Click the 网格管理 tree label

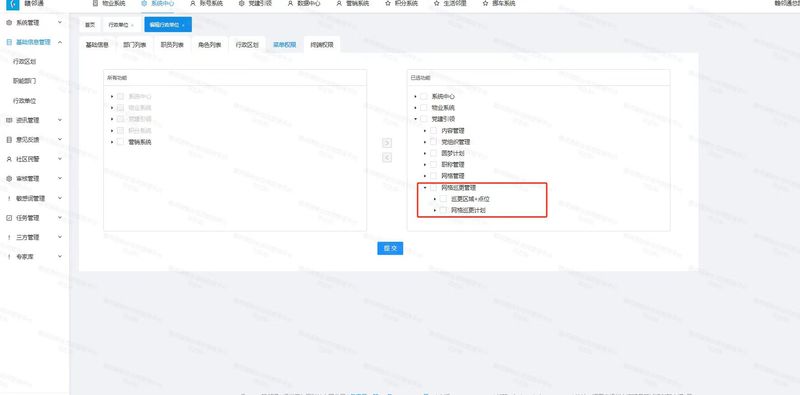[x=453, y=176]
